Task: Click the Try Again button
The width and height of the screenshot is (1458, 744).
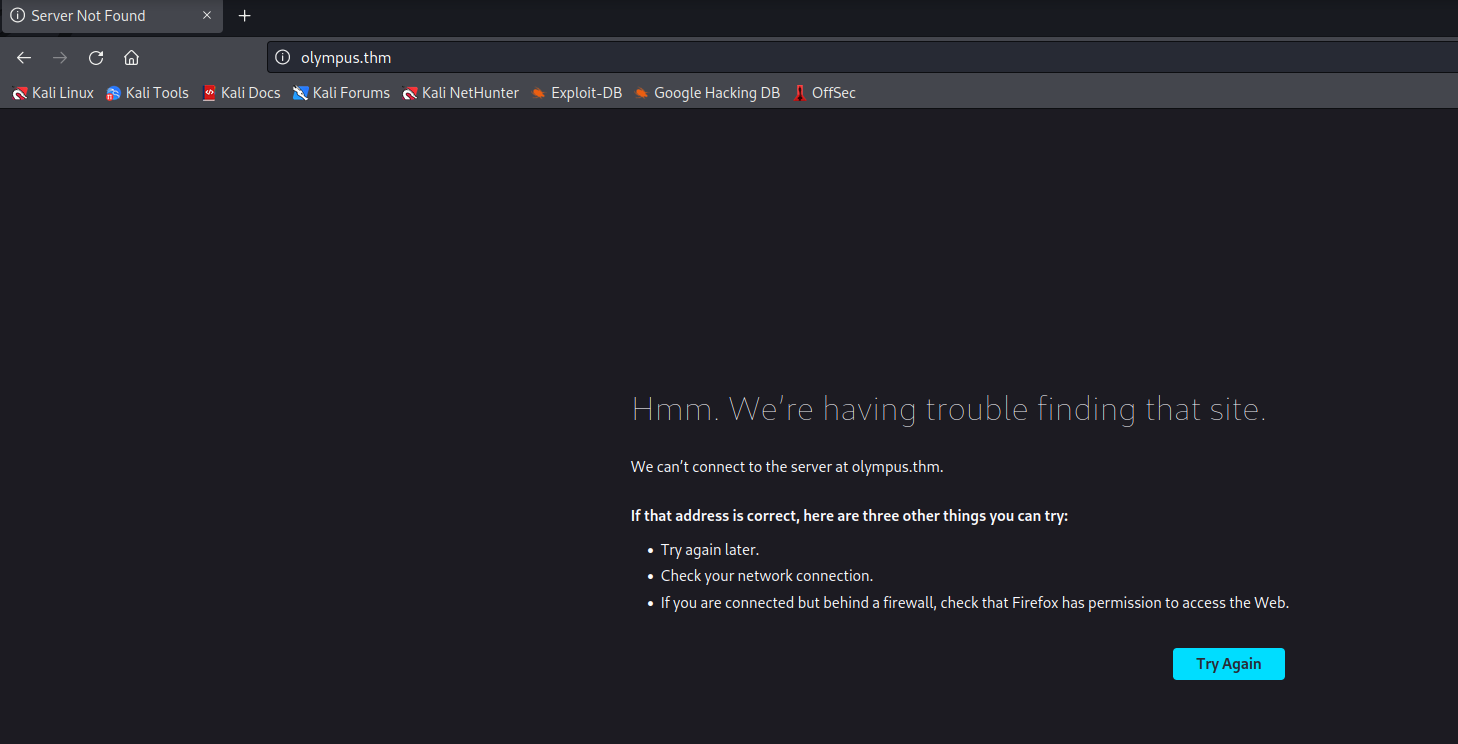Action: coord(1228,663)
